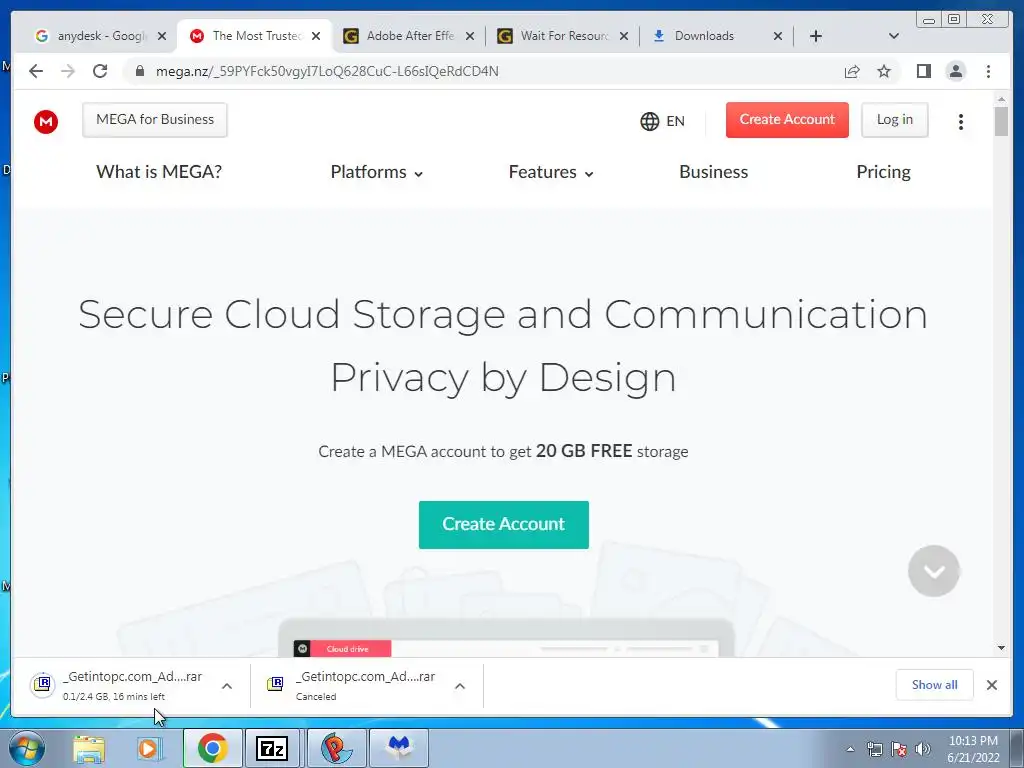The image size is (1024, 768).
Task: Click the forward navigation arrow
Action: click(68, 71)
